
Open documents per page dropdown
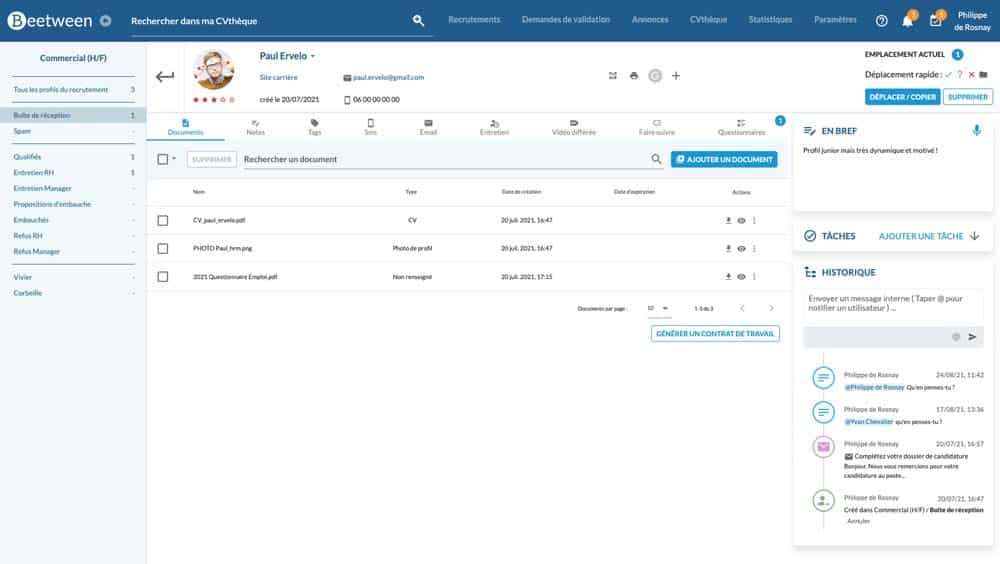[658, 308]
